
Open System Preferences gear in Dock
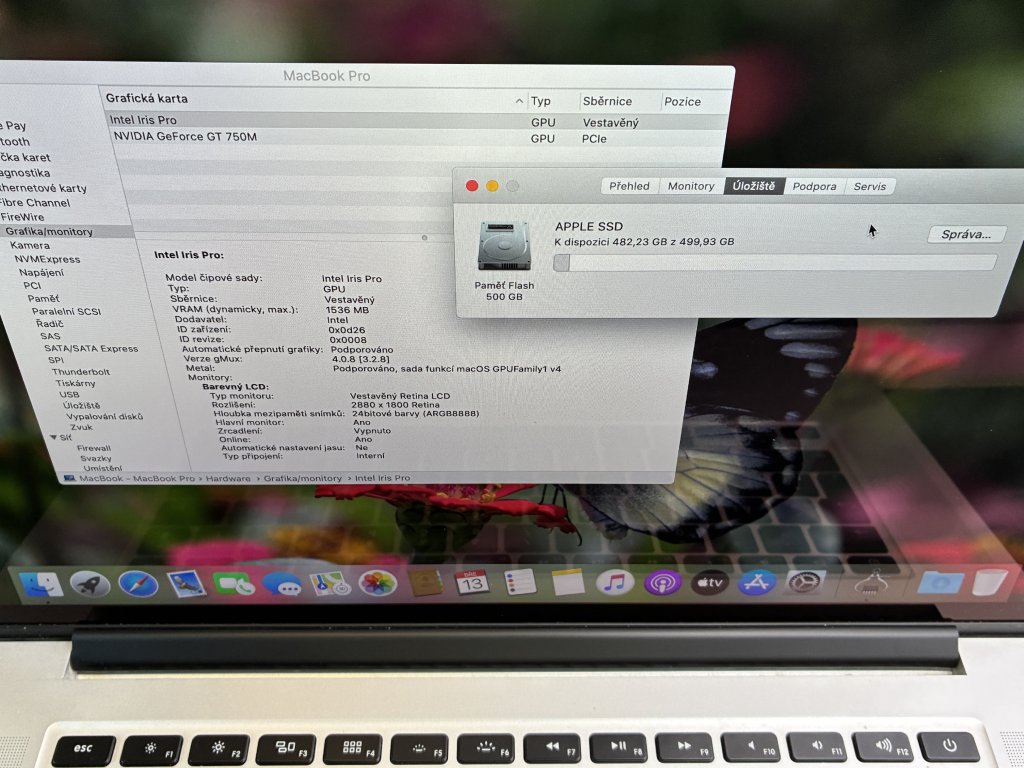[805, 582]
